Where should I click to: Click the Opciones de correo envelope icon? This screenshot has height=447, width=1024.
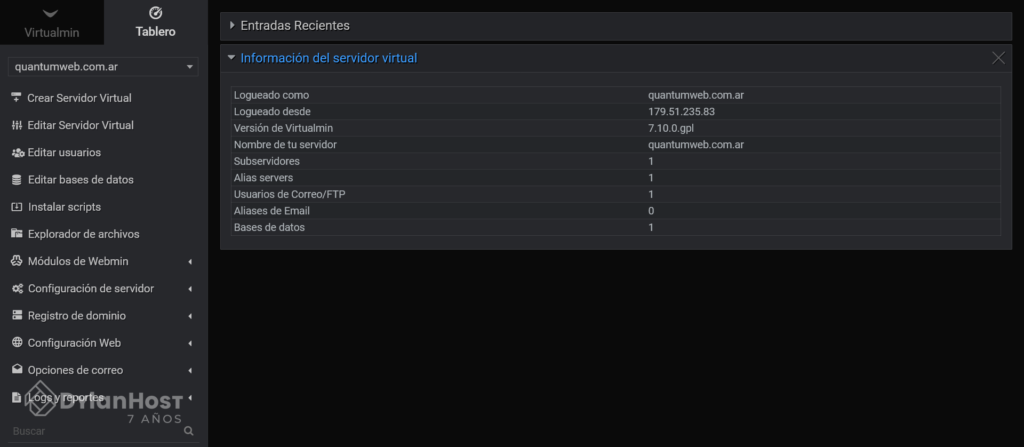[x=16, y=370]
